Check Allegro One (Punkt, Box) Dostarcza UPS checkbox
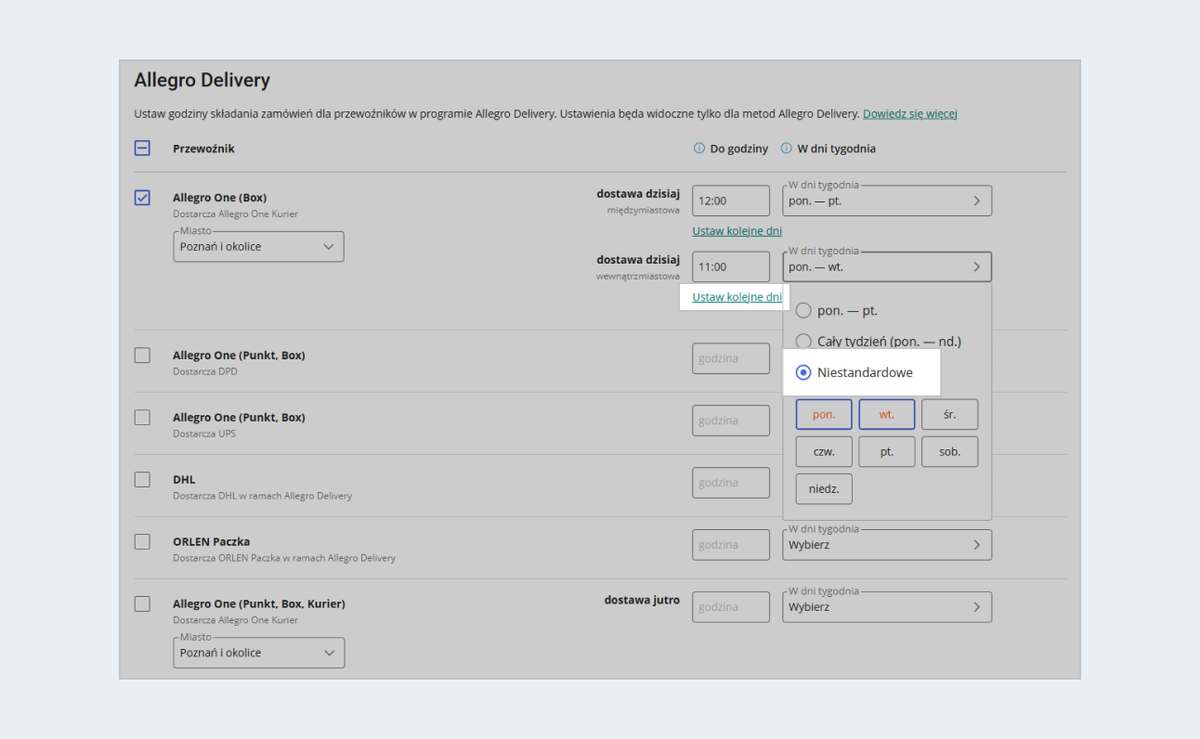Image resolution: width=1200 pixels, height=739 pixels. [142, 417]
